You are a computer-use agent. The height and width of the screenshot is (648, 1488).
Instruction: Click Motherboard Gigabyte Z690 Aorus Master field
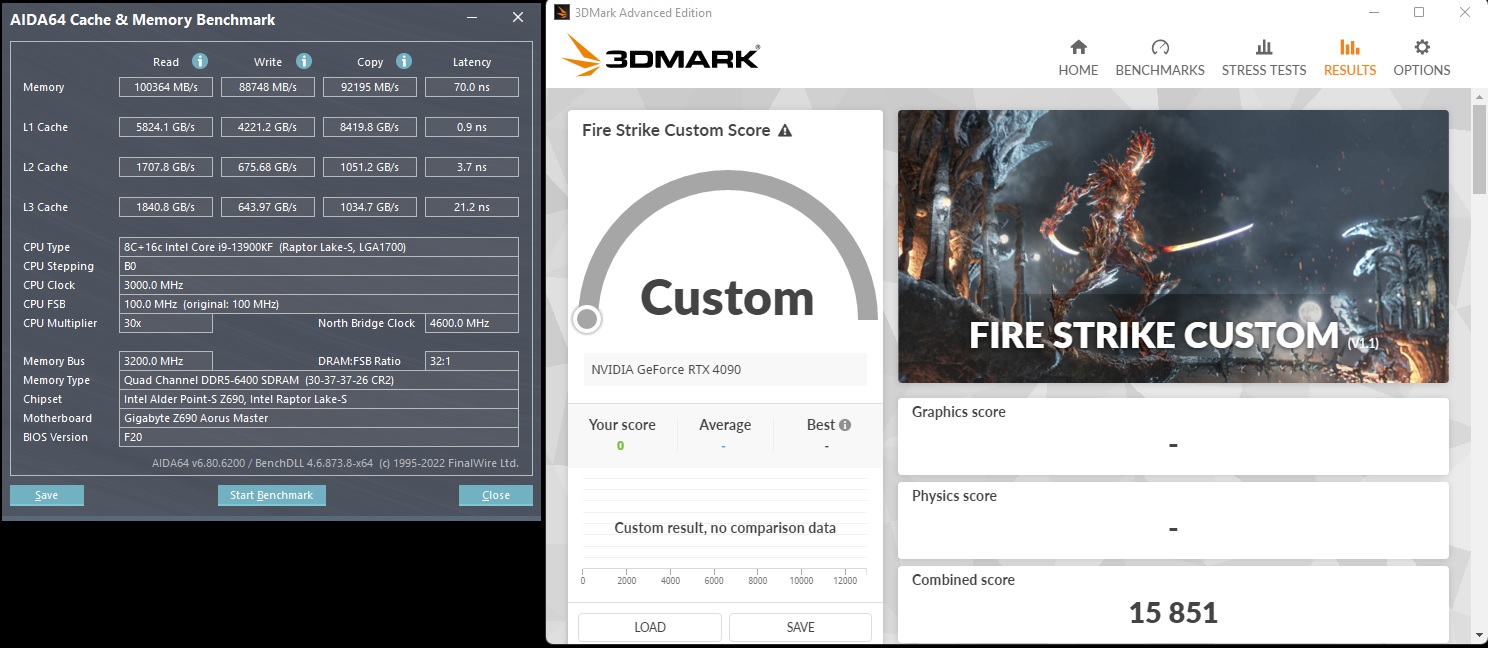(319, 418)
